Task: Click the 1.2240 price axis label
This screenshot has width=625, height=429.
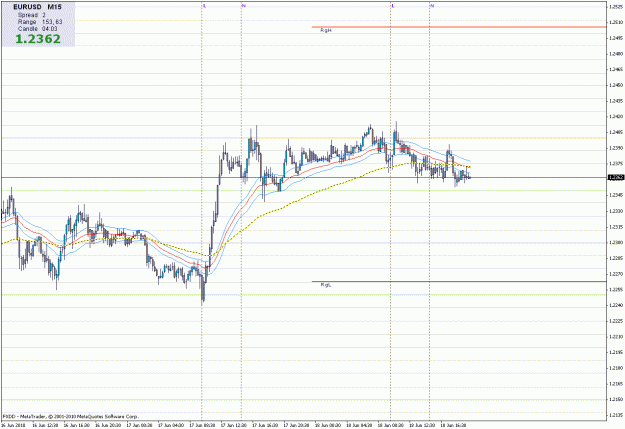Action: (616, 305)
